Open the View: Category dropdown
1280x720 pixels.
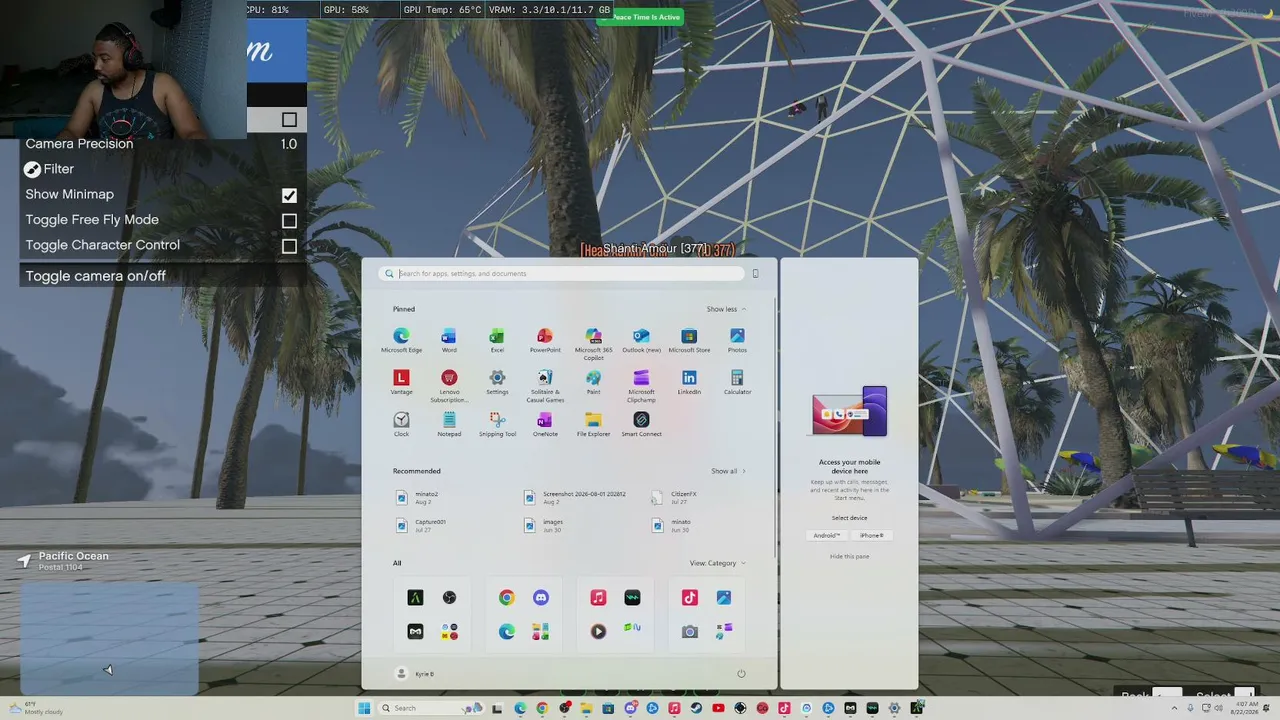[717, 563]
